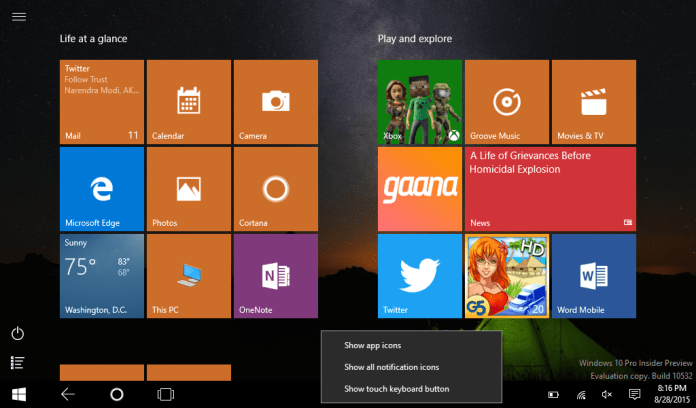Open the Cortana tile
Screen dimensions: 696x408
tap(276, 189)
